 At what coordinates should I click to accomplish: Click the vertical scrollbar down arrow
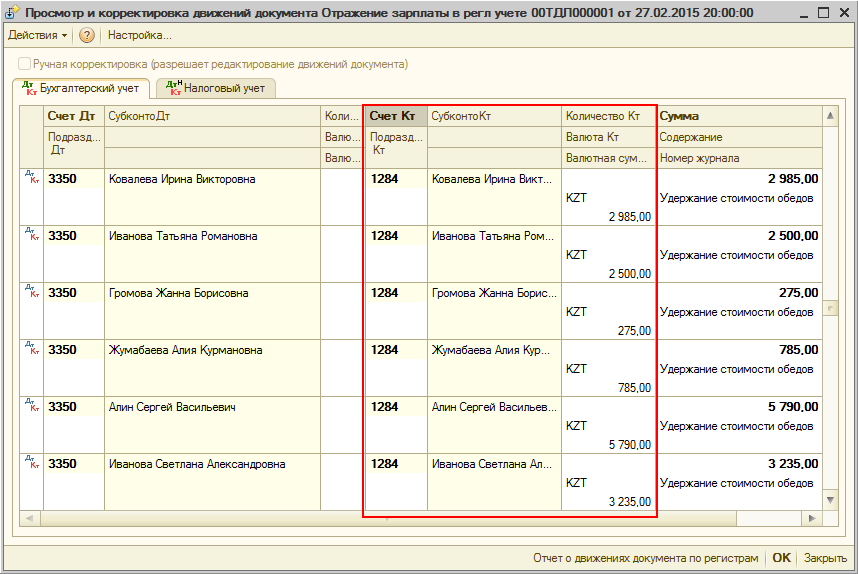point(829,499)
